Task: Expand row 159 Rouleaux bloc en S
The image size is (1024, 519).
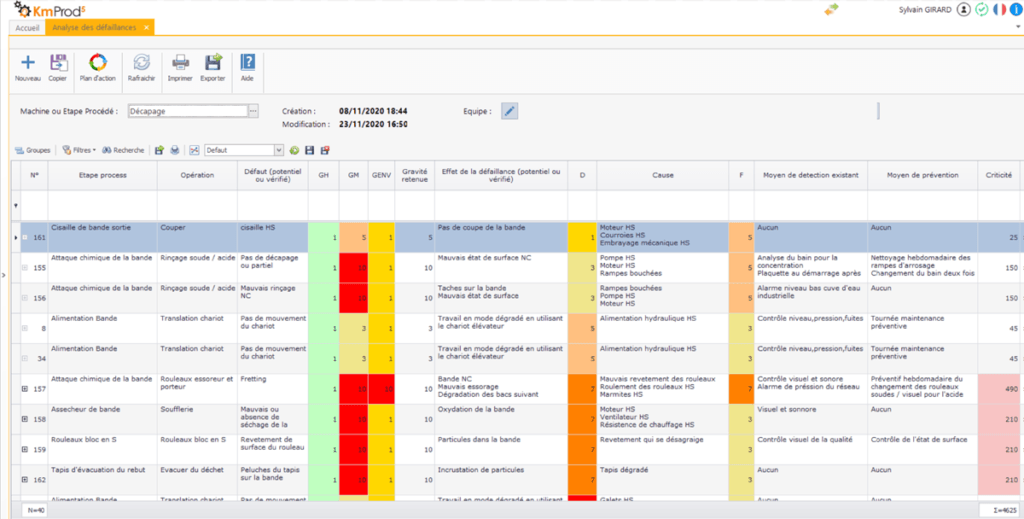Action: tap(25, 449)
